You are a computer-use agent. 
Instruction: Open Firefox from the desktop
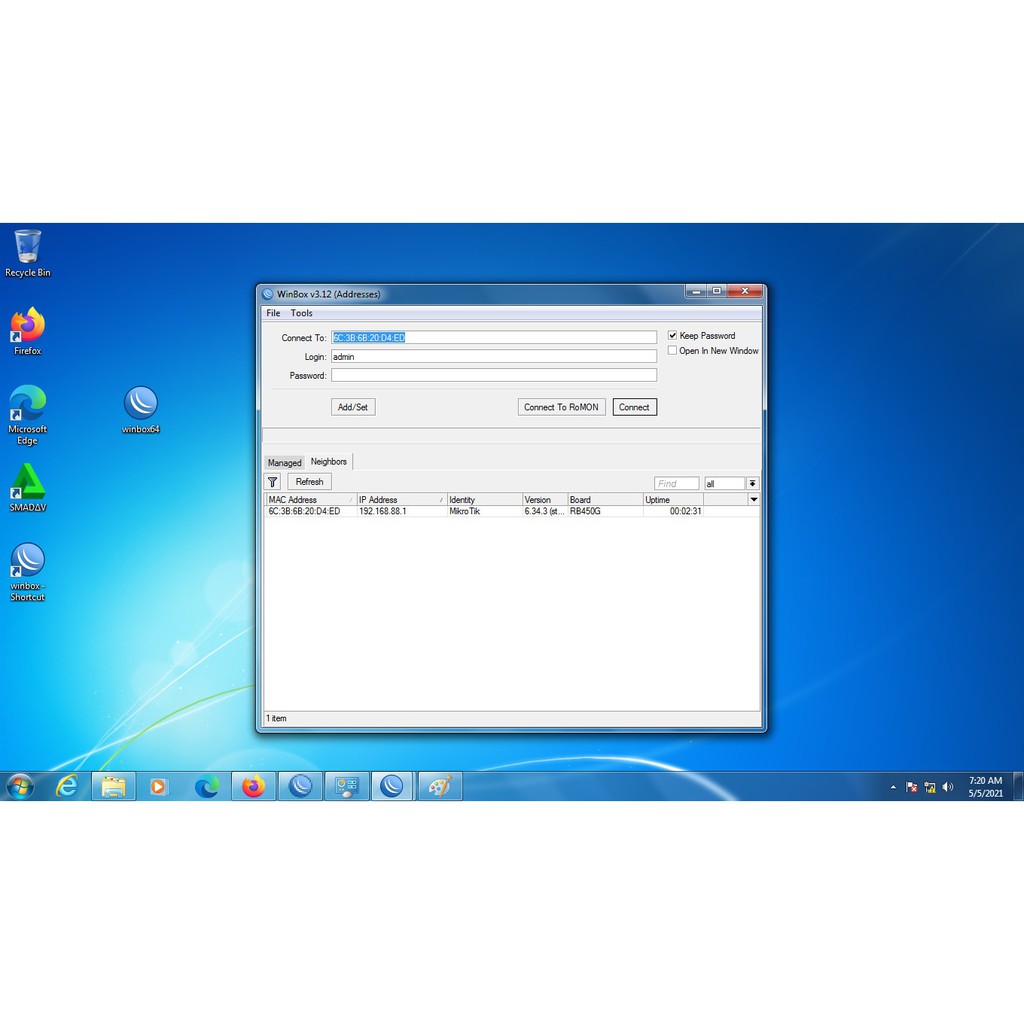pos(28,326)
